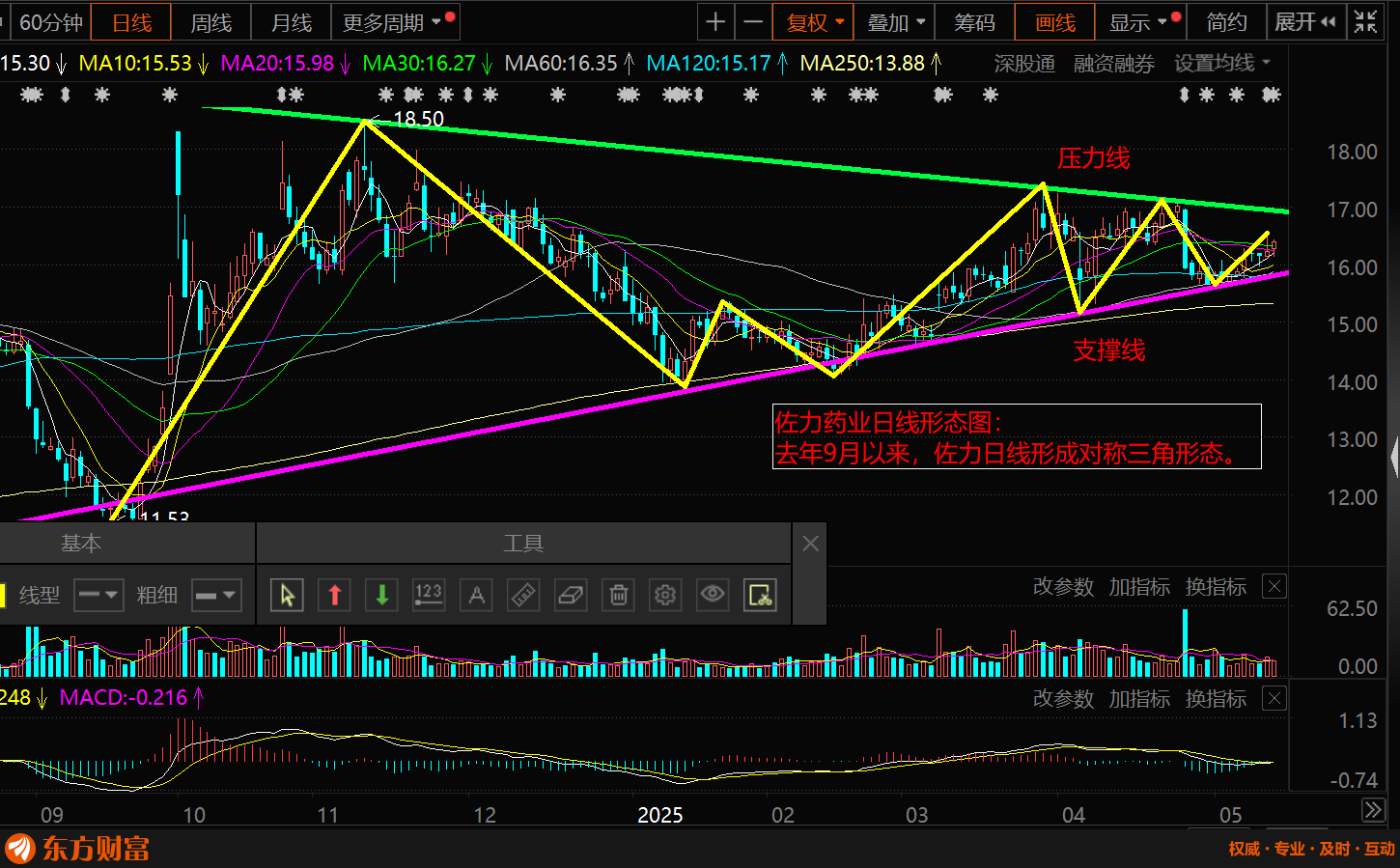Click the trash delete-all drawings icon
The height and width of the screenshot is (868, 1400).
[618, 595]
